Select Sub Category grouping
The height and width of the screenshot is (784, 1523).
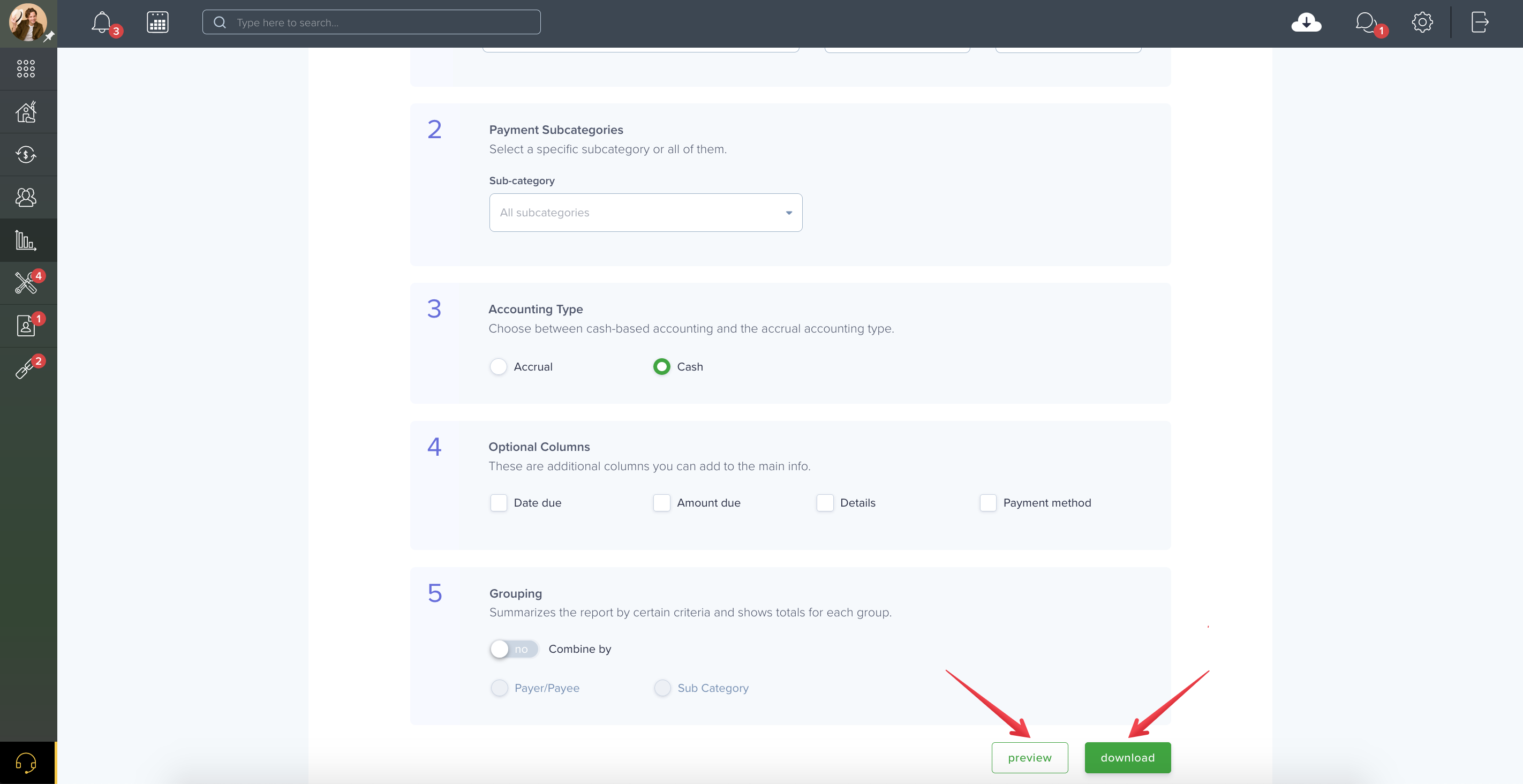[663, 688]
